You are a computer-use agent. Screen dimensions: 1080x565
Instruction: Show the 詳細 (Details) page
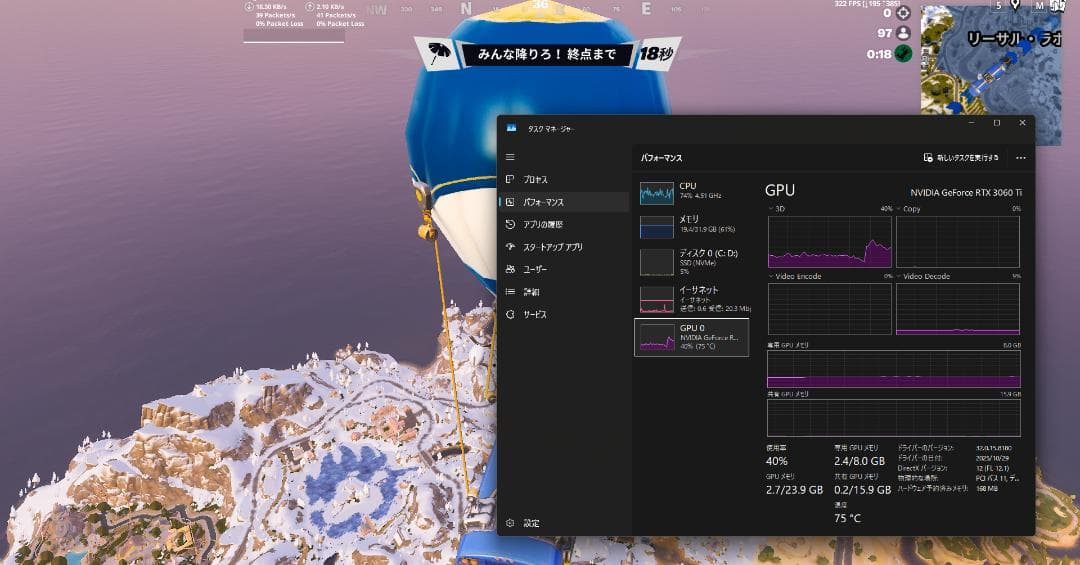tap(563, 292)
